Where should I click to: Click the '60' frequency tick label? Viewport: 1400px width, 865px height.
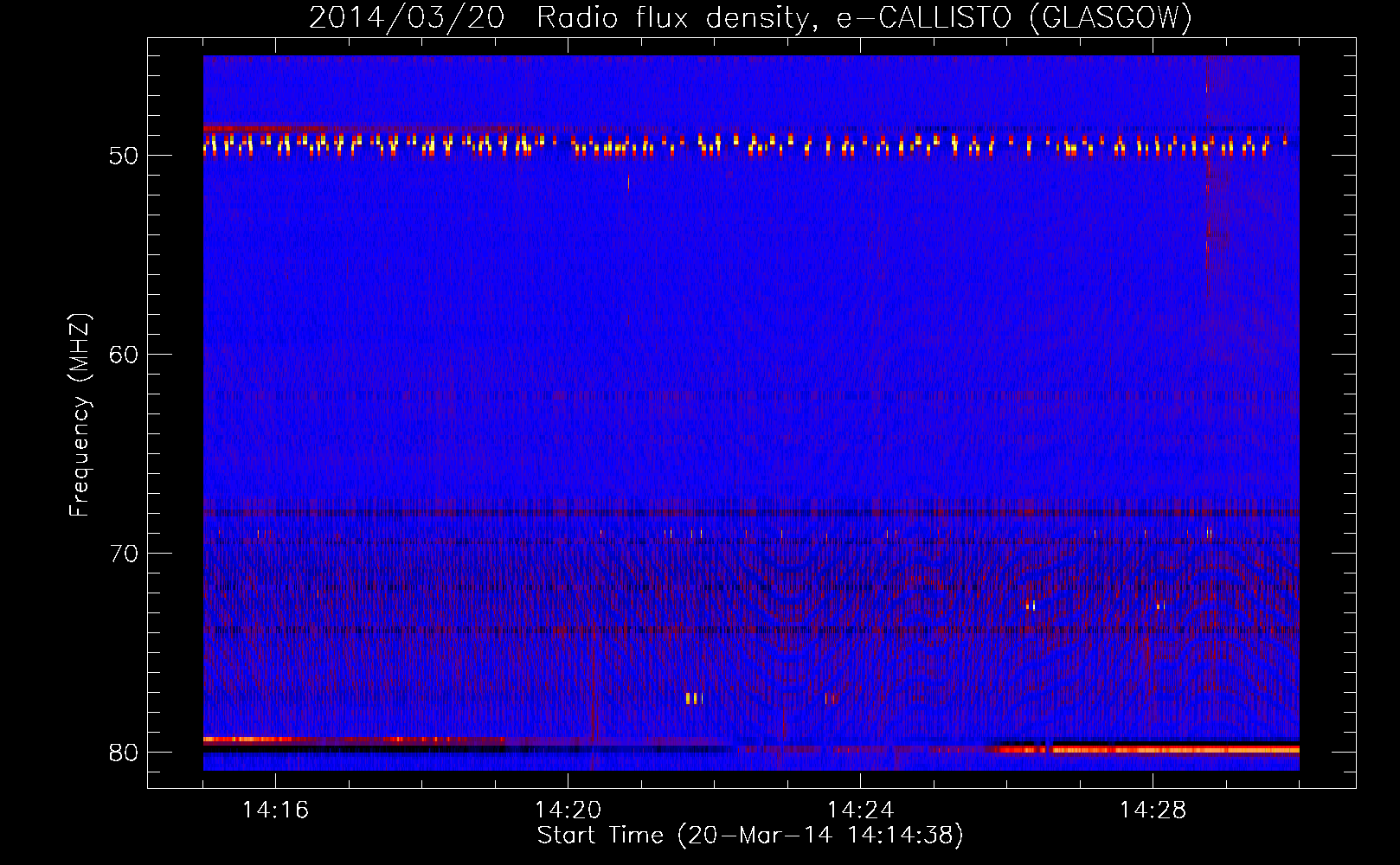125,354
